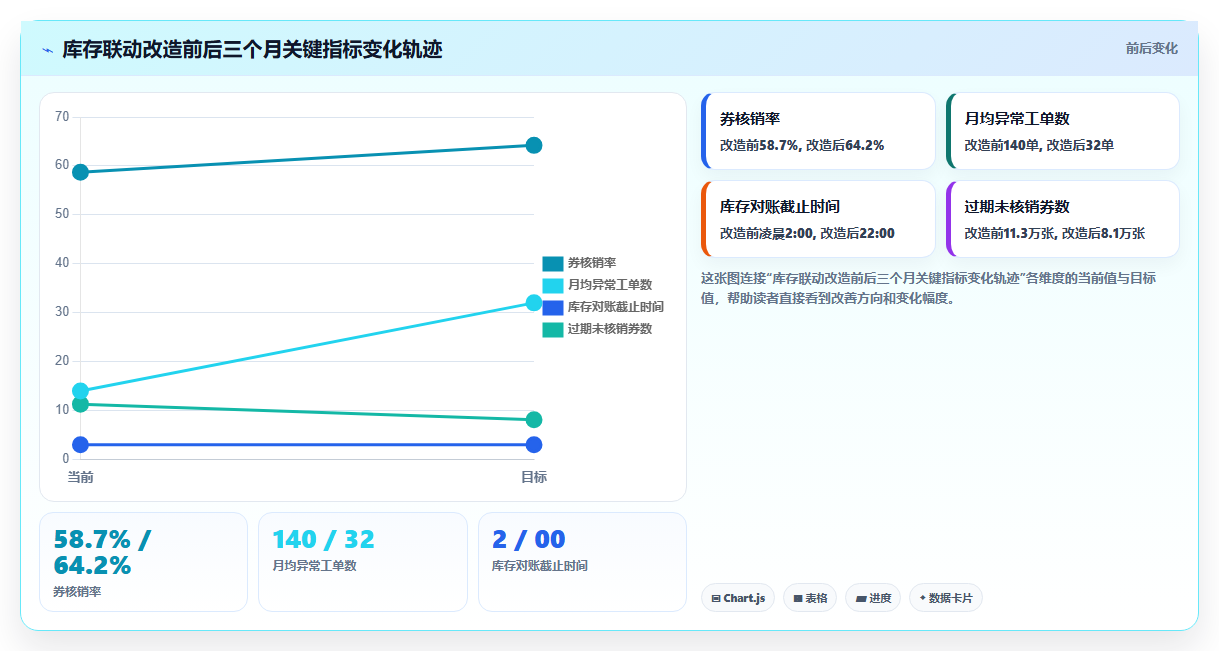The height and width of the screenshot is (651, 1219).
Task: Click the description paragraph starting with 这张图连接
Action: (x=929, y=288)
